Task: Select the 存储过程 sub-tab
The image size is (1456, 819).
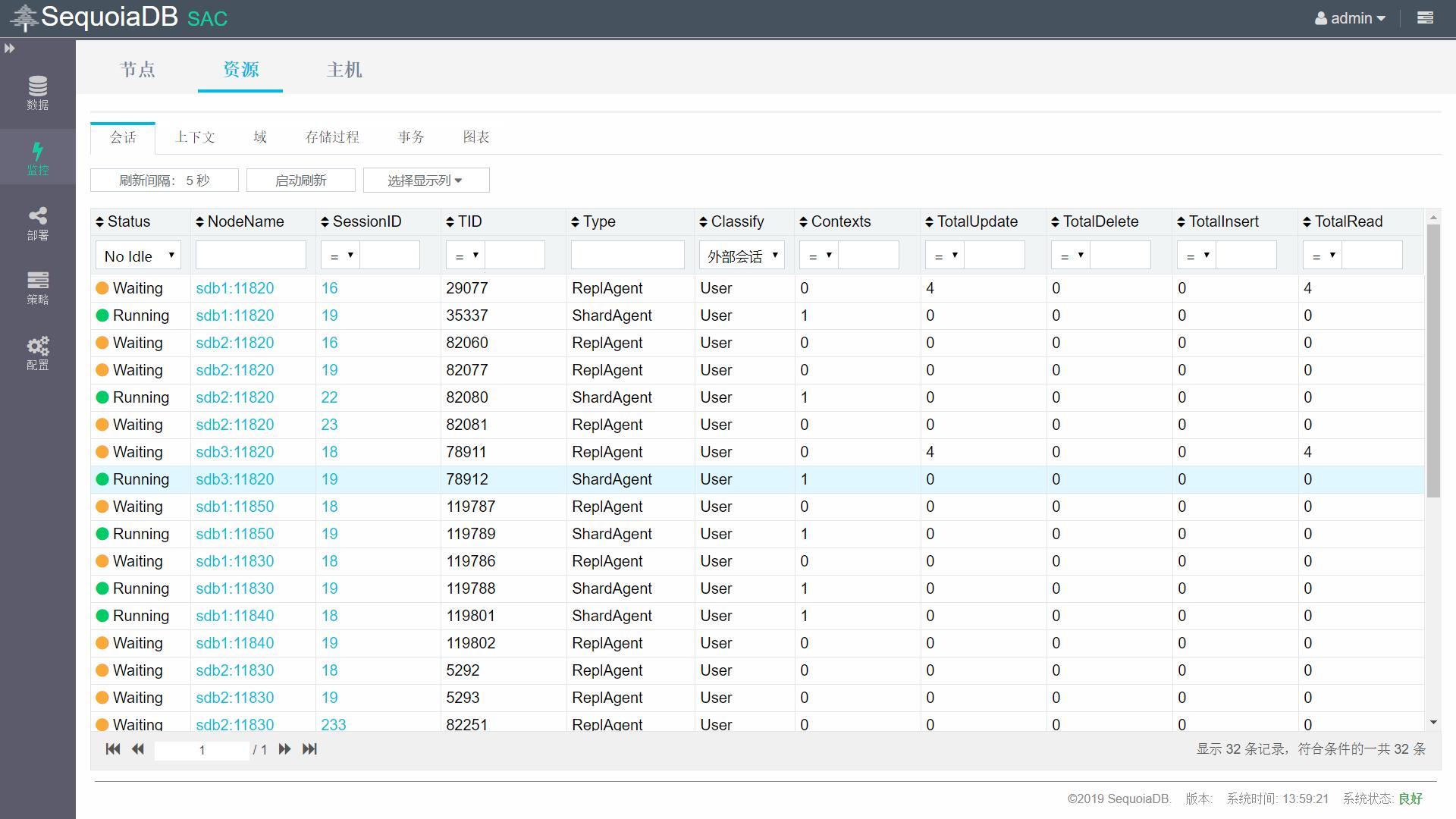Action: (332, 137)
